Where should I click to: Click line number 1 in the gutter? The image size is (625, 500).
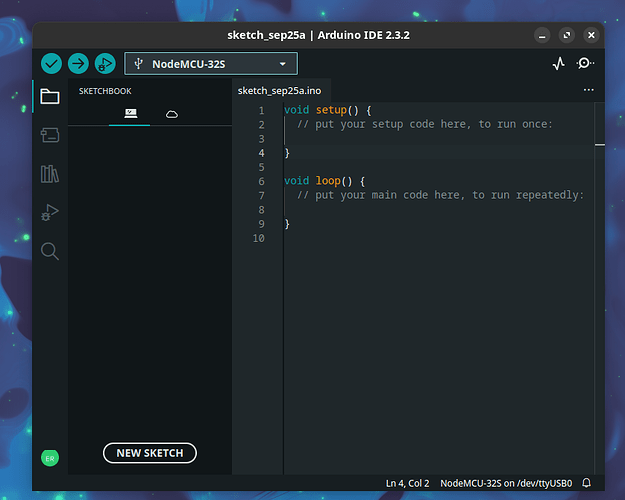261,110
